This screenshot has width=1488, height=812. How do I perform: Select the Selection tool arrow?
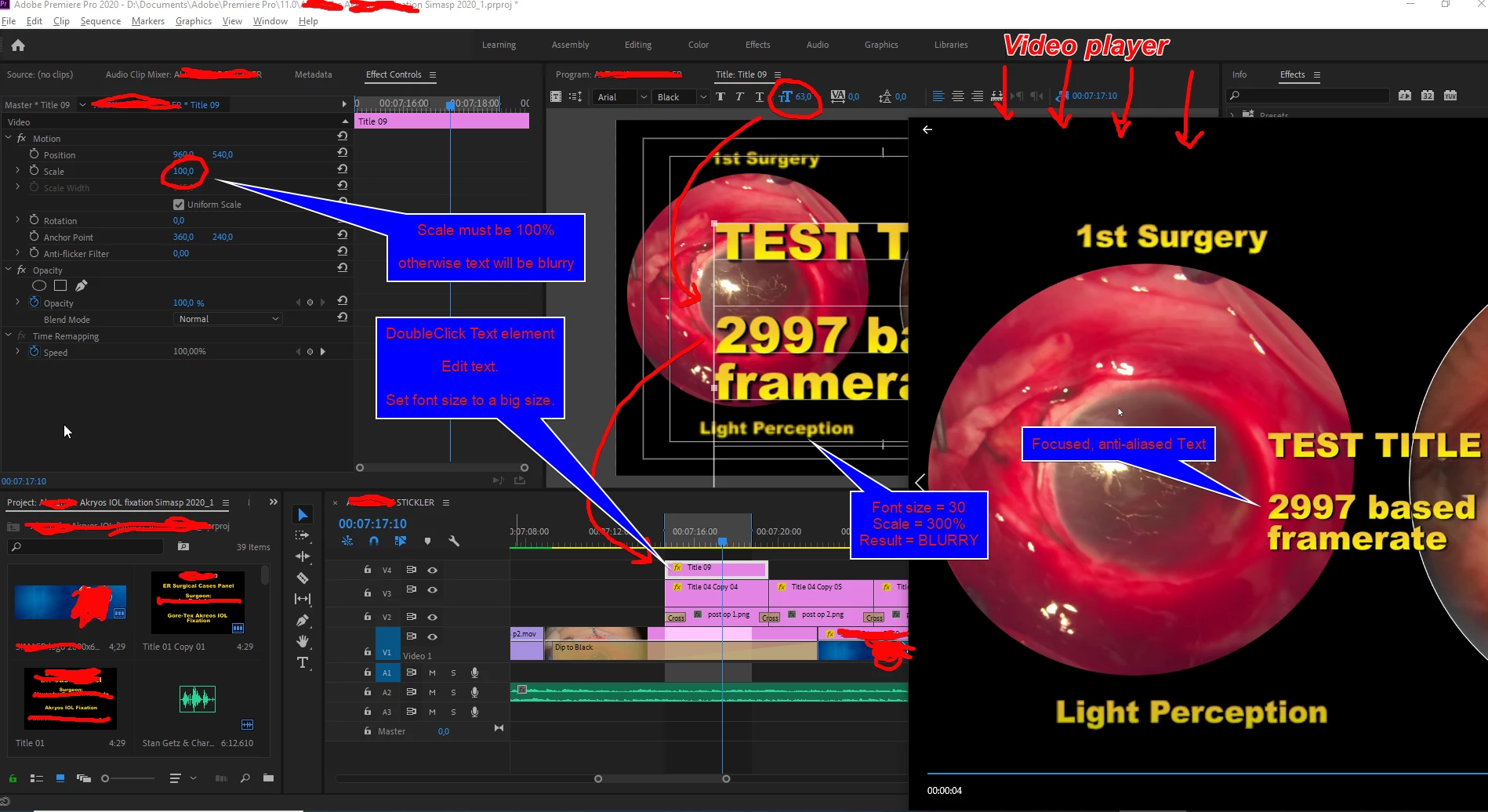pos(303,514)
